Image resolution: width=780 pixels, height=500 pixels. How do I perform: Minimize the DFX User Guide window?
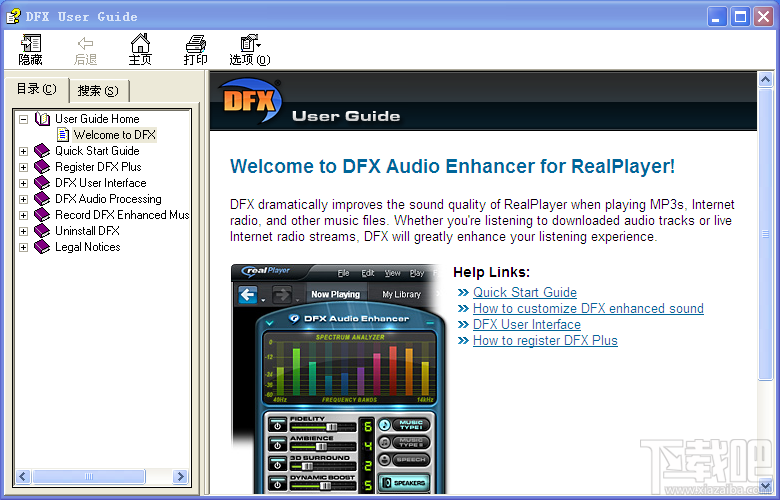tap(716, 17)
